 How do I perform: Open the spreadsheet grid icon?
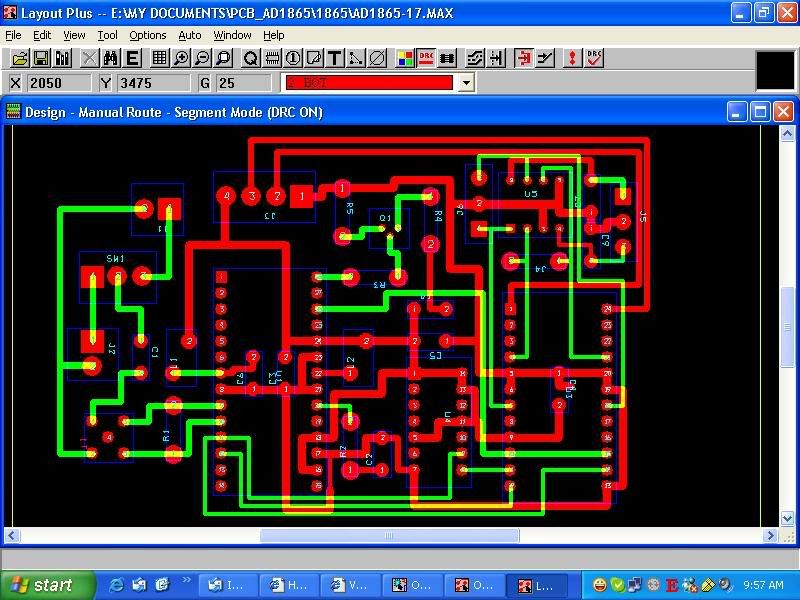click(160, 58)
